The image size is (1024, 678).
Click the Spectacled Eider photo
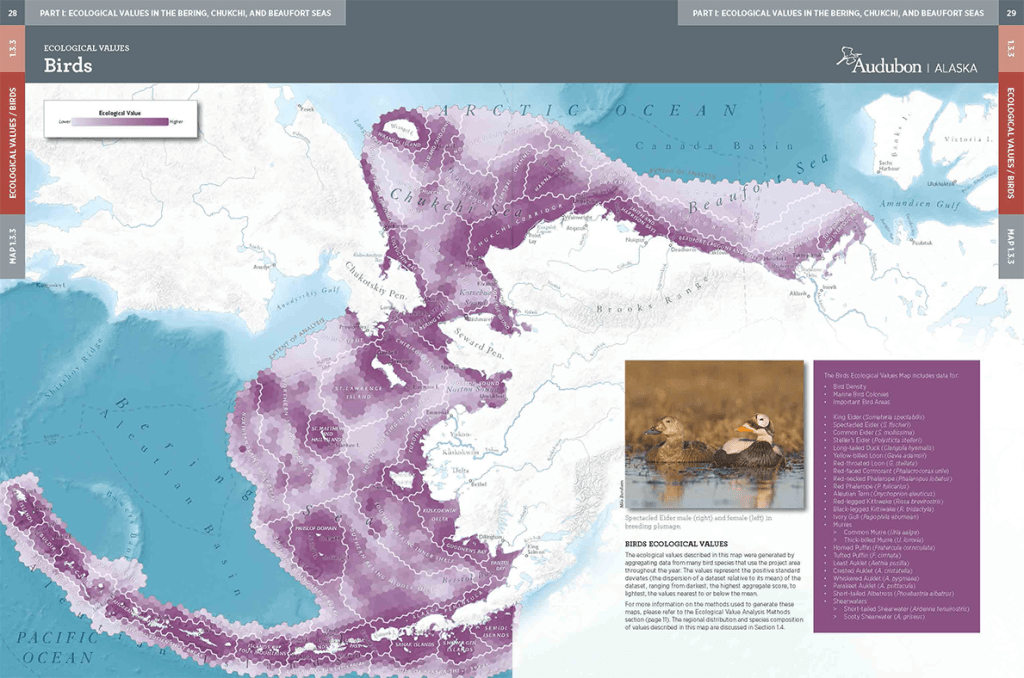[704, 434]
